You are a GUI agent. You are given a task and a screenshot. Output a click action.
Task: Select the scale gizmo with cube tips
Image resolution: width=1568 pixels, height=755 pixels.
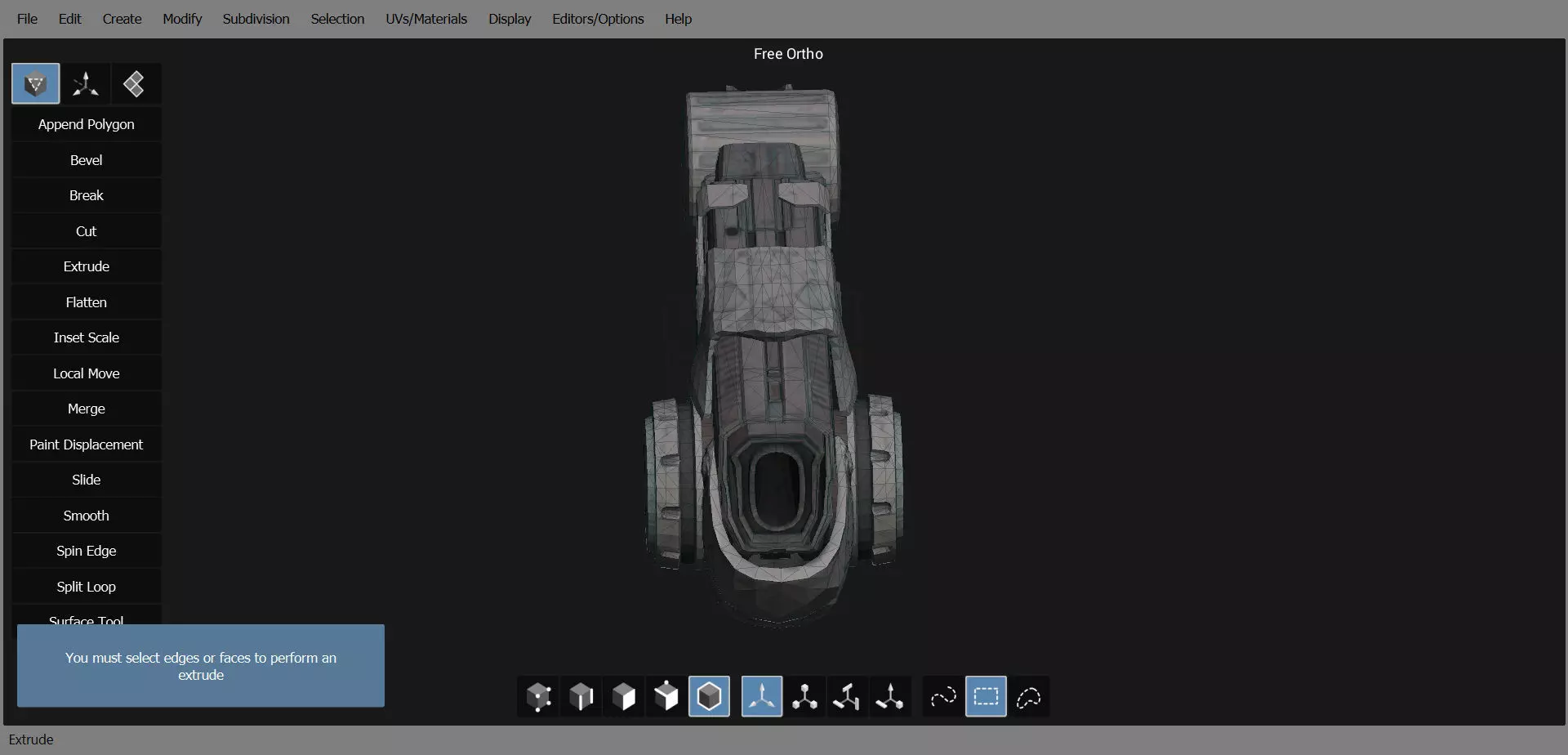pos(804,697)
